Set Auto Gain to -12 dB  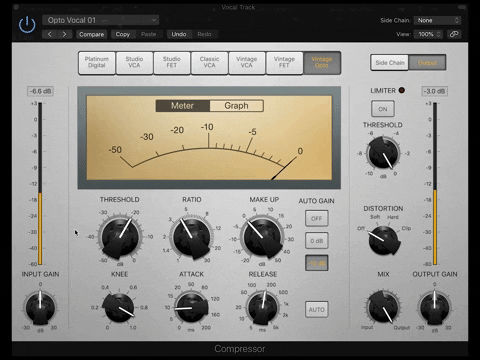tap(317, 263)
